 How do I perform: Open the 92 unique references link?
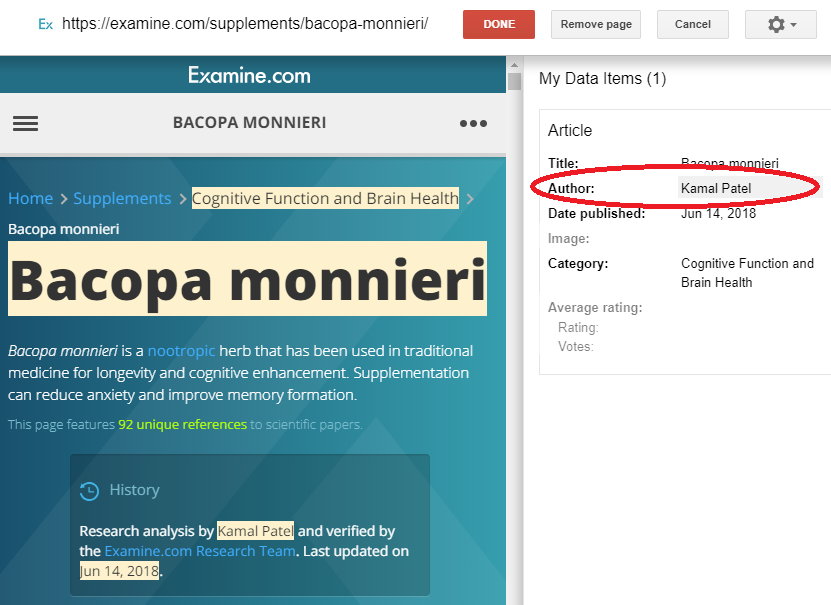tap(182, 424)
